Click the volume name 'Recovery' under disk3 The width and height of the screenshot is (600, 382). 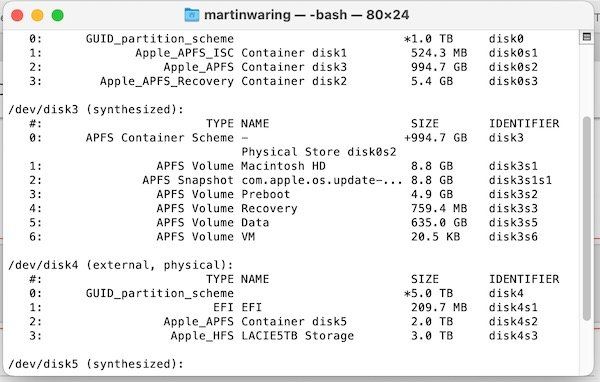[x=269, y=209]
